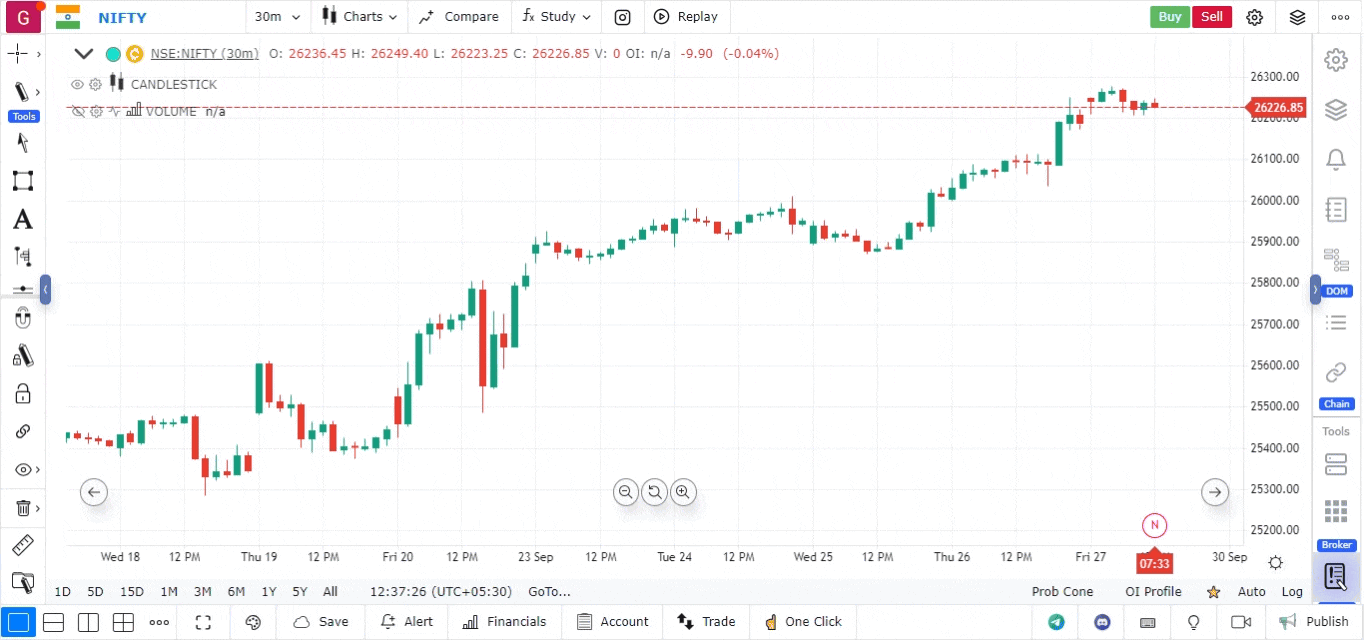Toggle the Log scale option
The height and width of the screenshot is (640, 1364).
pos(1292,591)
